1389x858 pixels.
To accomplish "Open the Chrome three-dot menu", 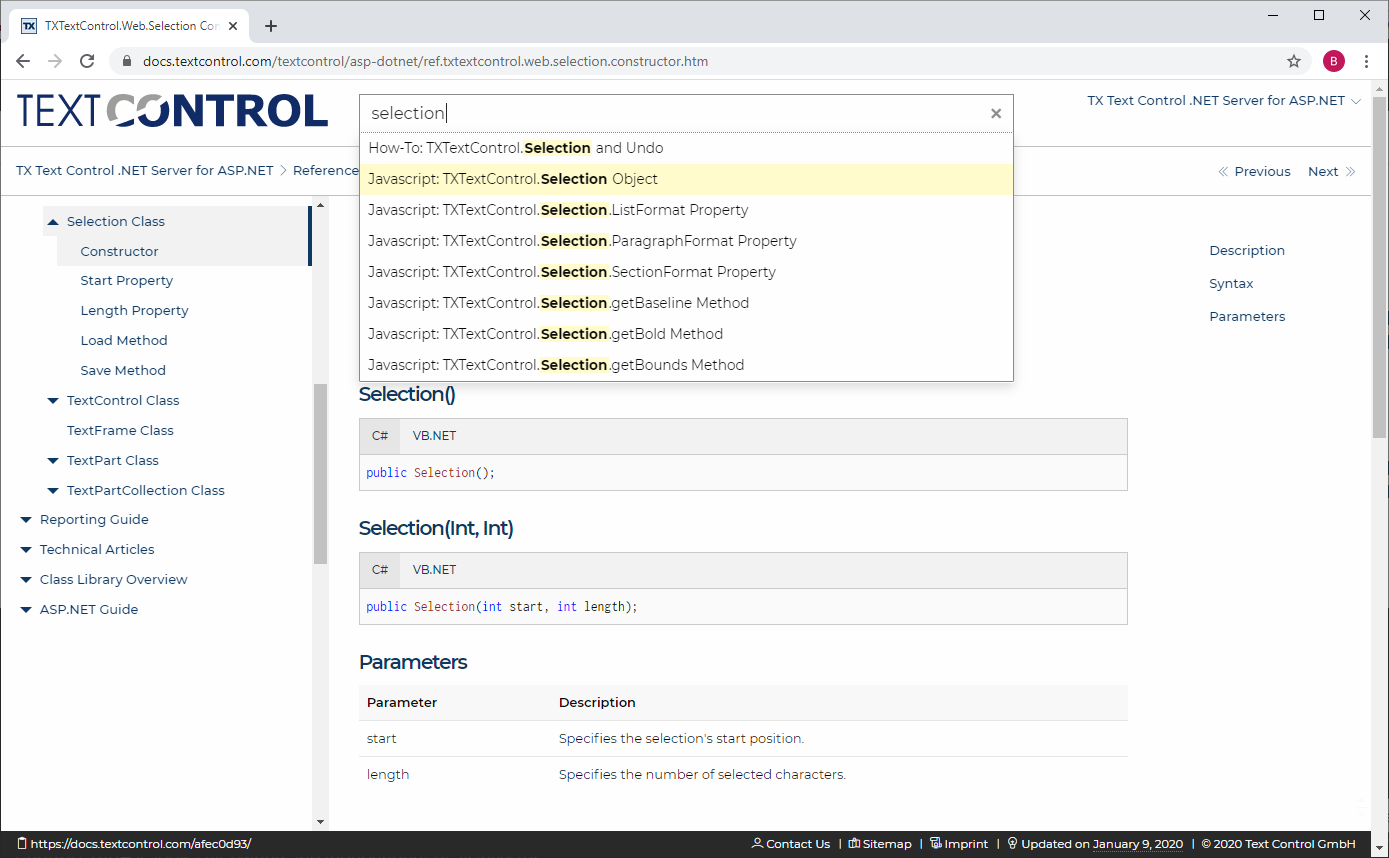I will [1367, 61].
